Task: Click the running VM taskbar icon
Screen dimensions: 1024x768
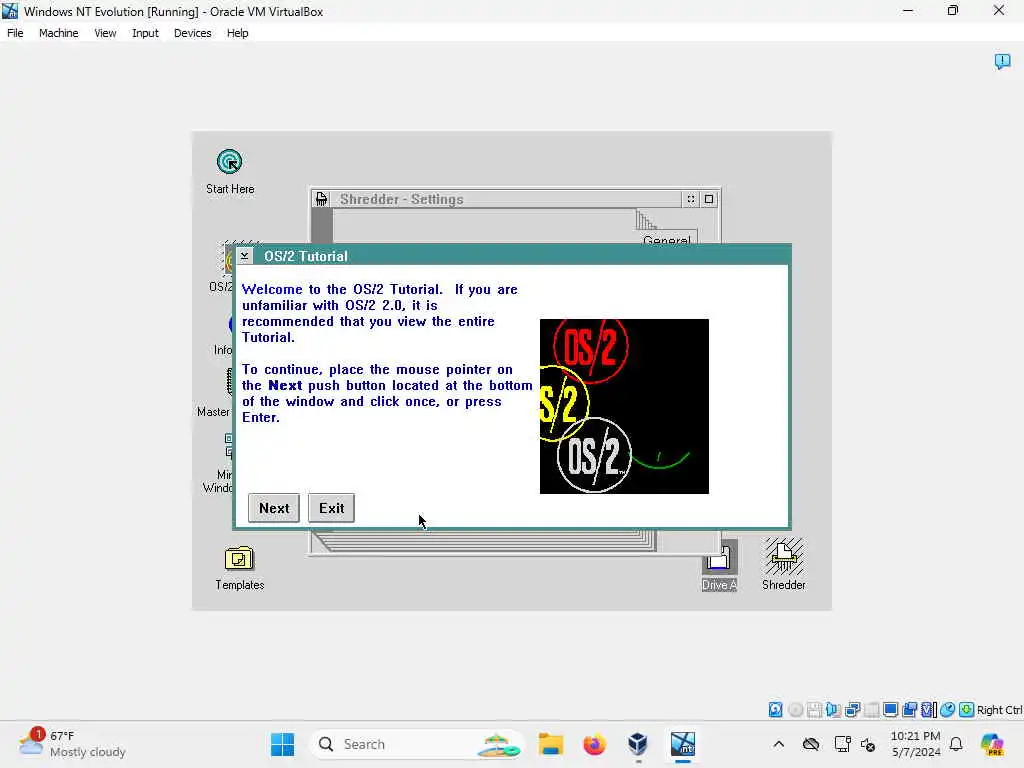Action: pyautogui.click(x=682, y=744)
